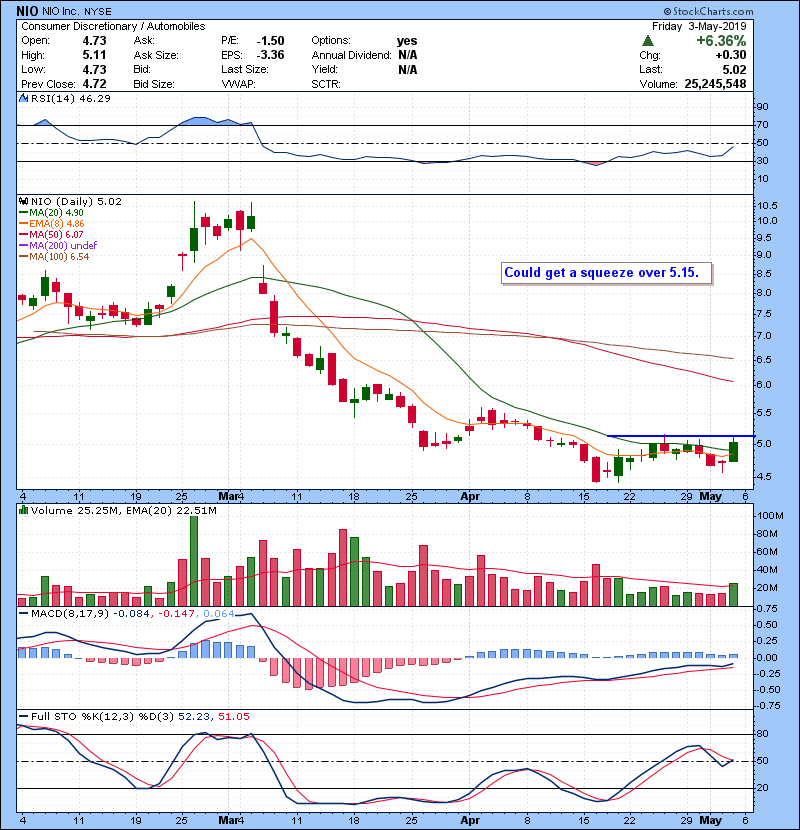Click the Chg value +0.30

tap(731, 55)
